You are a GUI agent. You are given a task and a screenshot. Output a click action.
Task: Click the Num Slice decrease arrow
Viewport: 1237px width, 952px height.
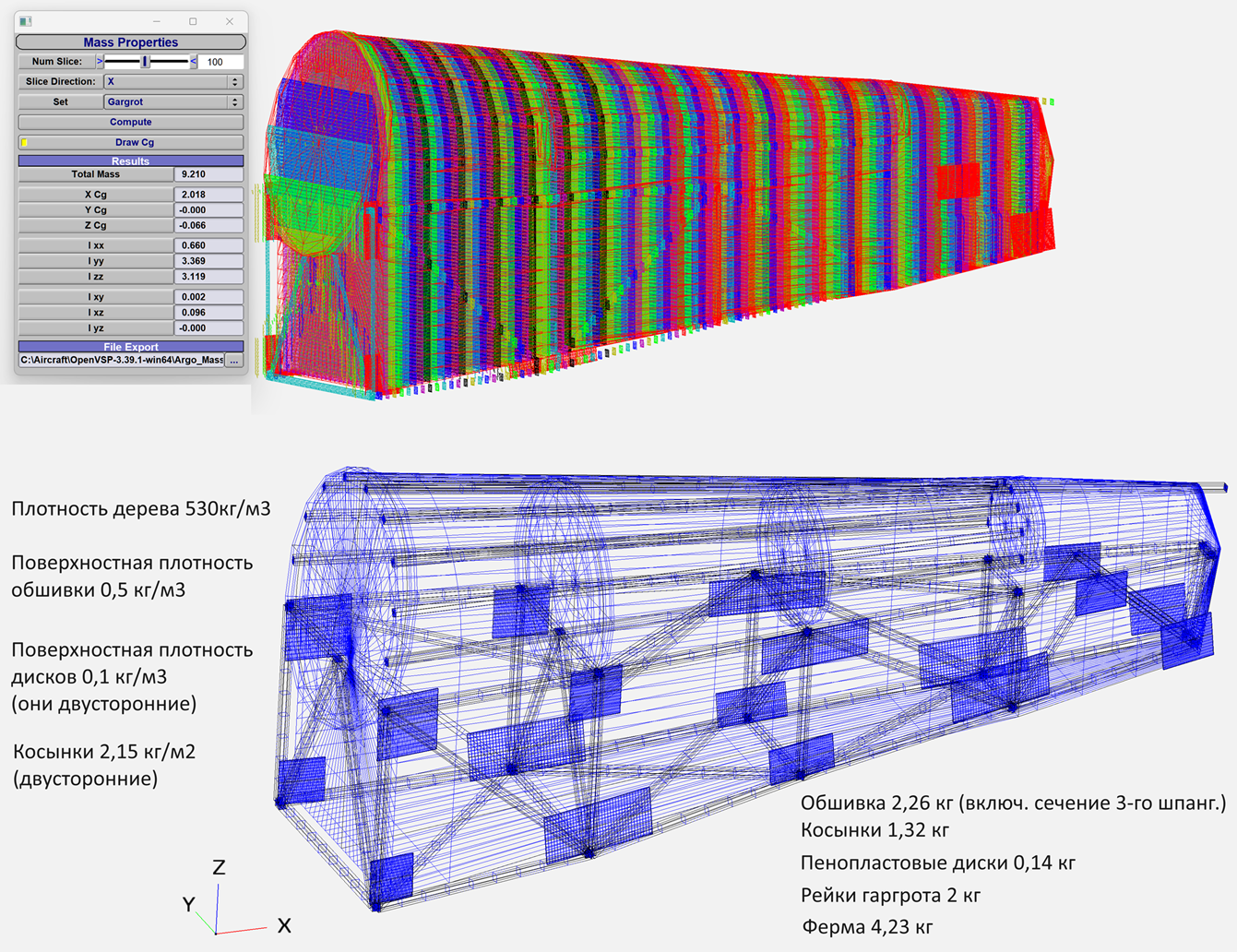(100, 62)
